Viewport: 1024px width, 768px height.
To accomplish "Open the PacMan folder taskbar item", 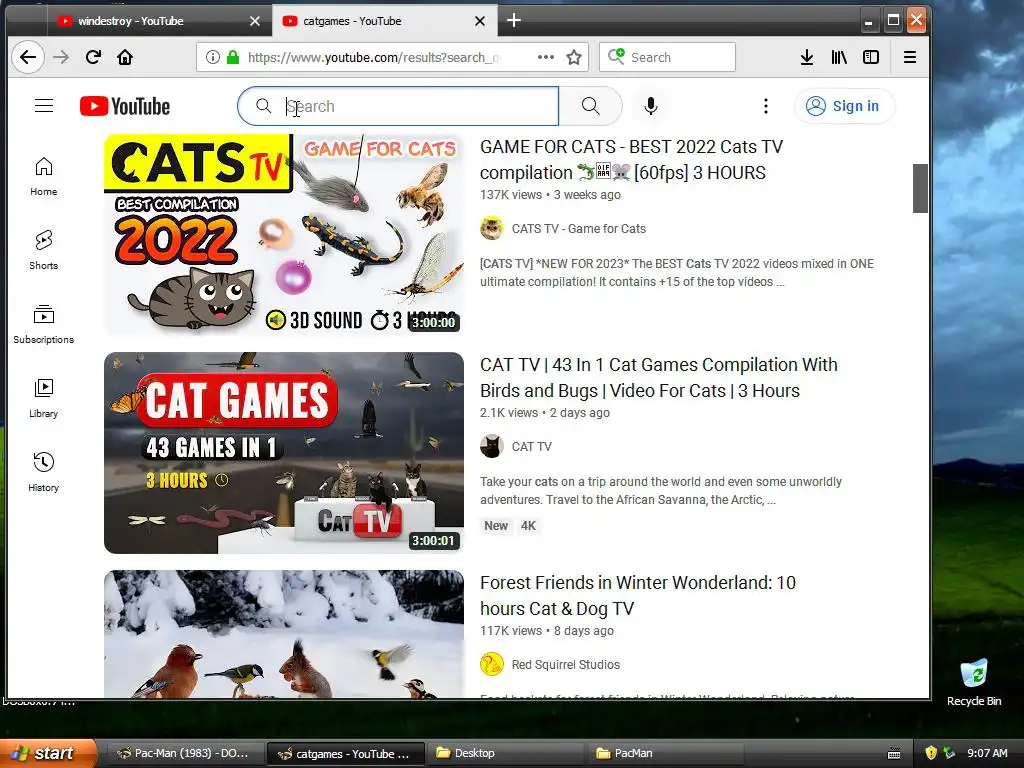I will click(x=665, y=754).
